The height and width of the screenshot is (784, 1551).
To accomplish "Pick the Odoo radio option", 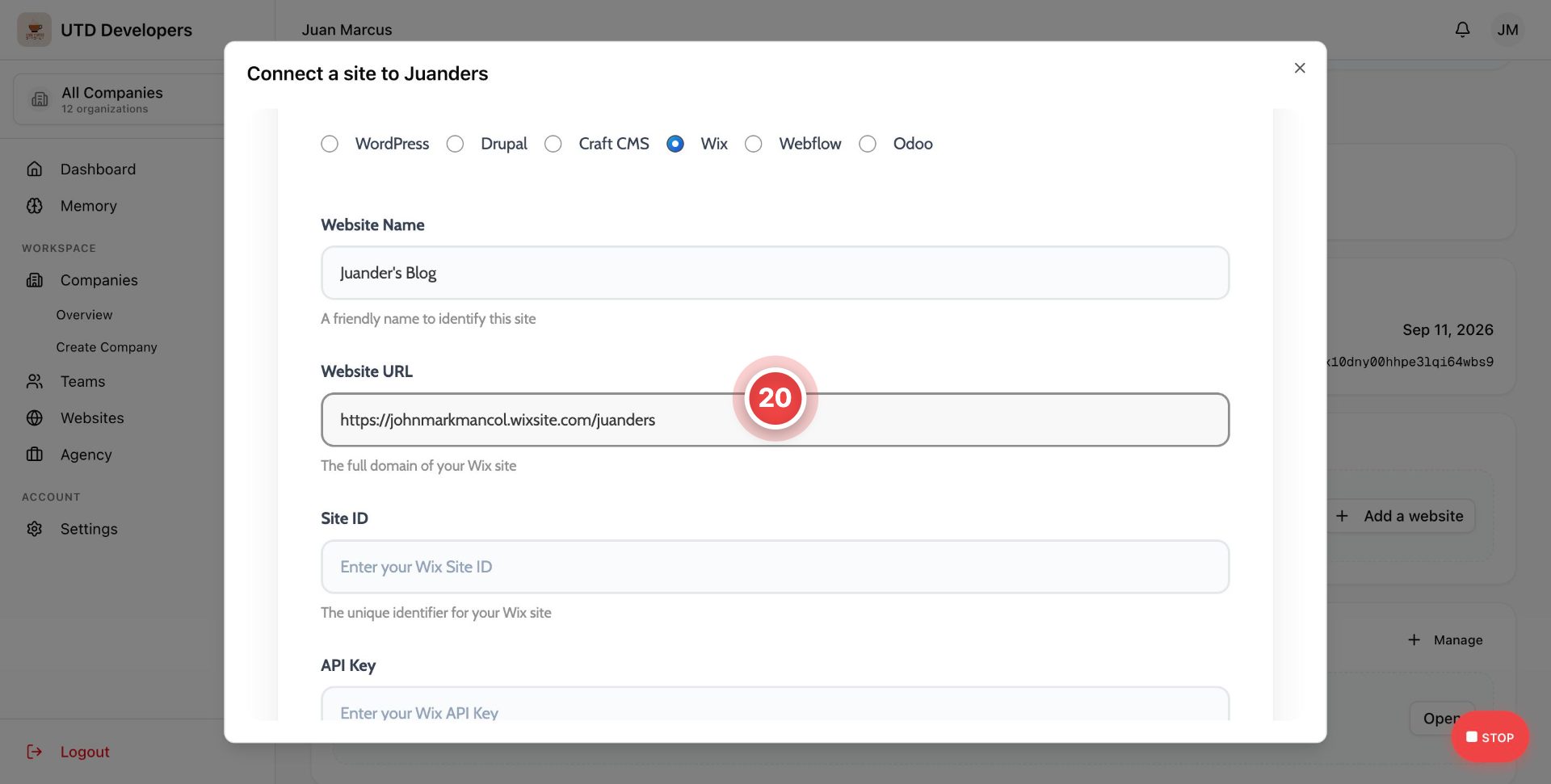I will 868,144.
